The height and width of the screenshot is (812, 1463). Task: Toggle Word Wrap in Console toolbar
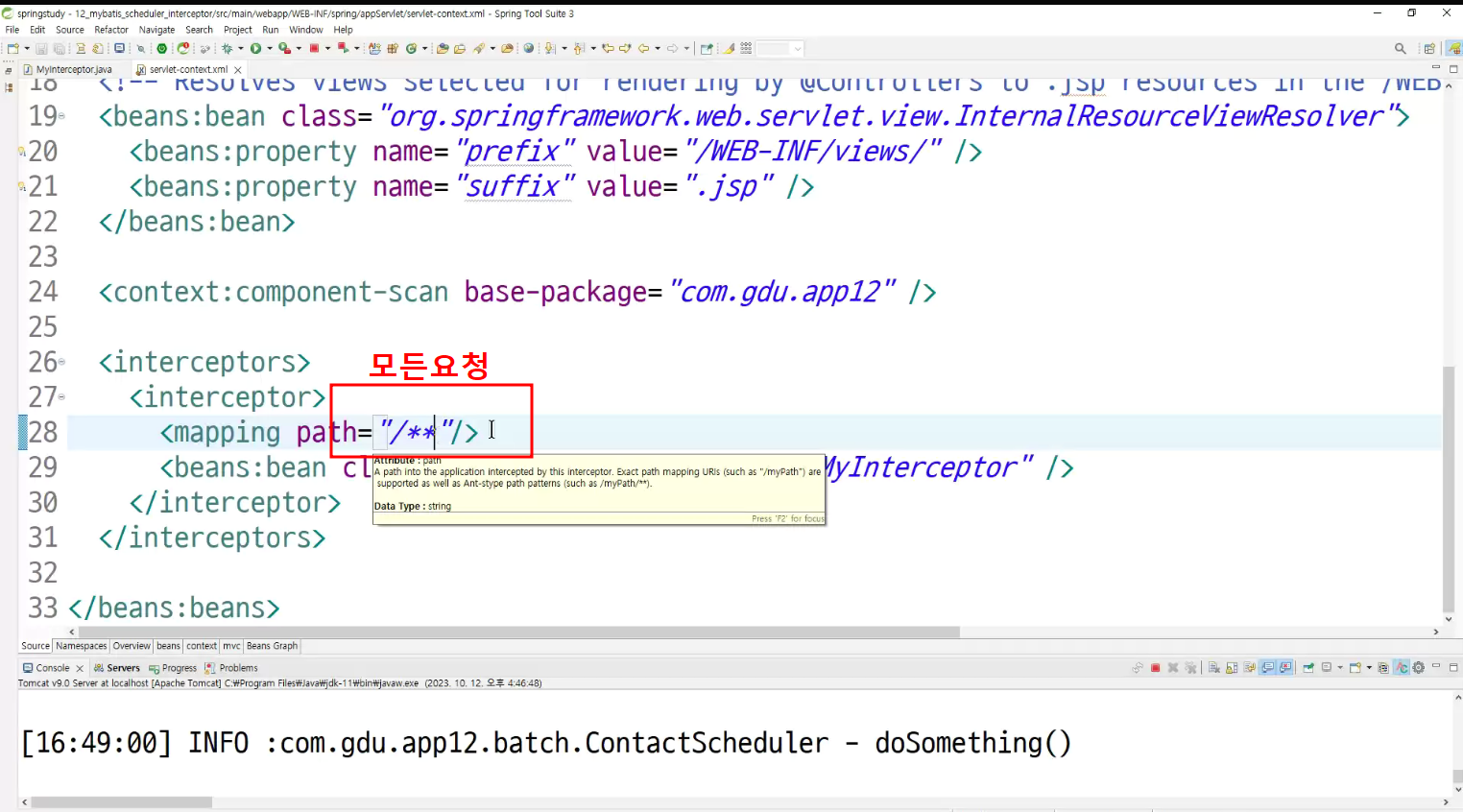pos(1250,668)
